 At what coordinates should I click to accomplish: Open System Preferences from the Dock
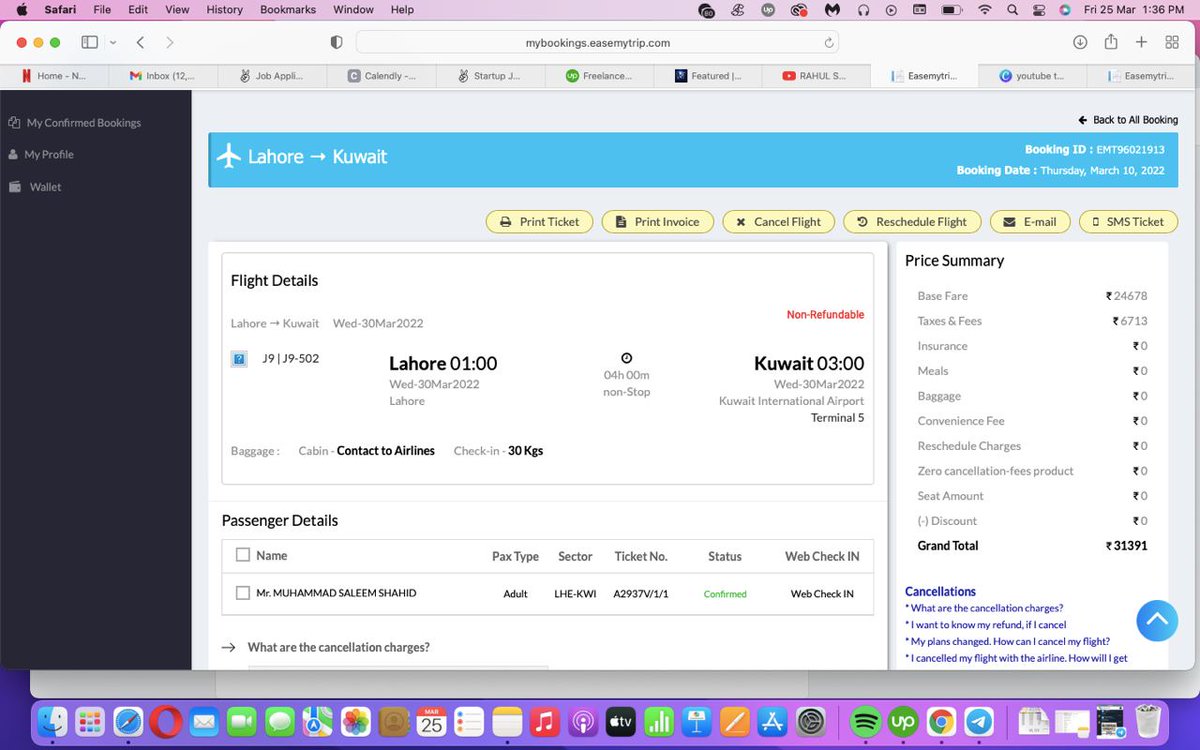coord(811,721)
